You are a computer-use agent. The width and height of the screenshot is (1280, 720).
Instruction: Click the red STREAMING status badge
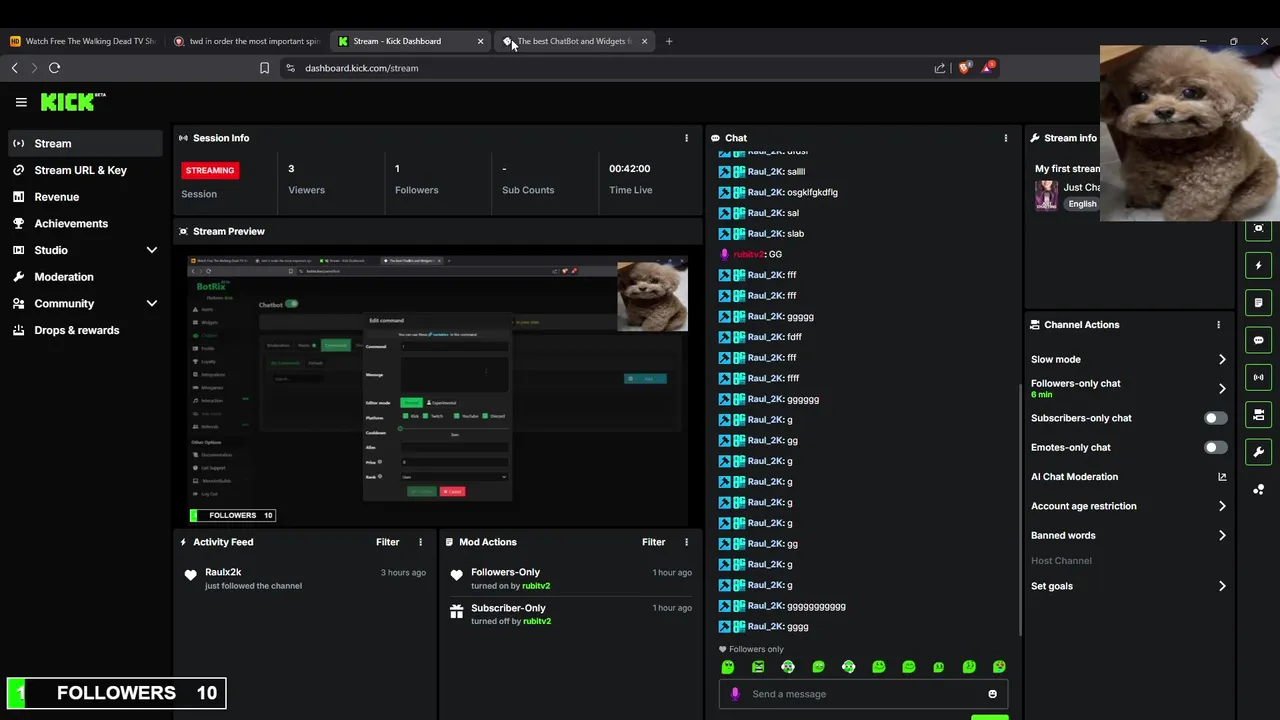[x=210, y=170]
